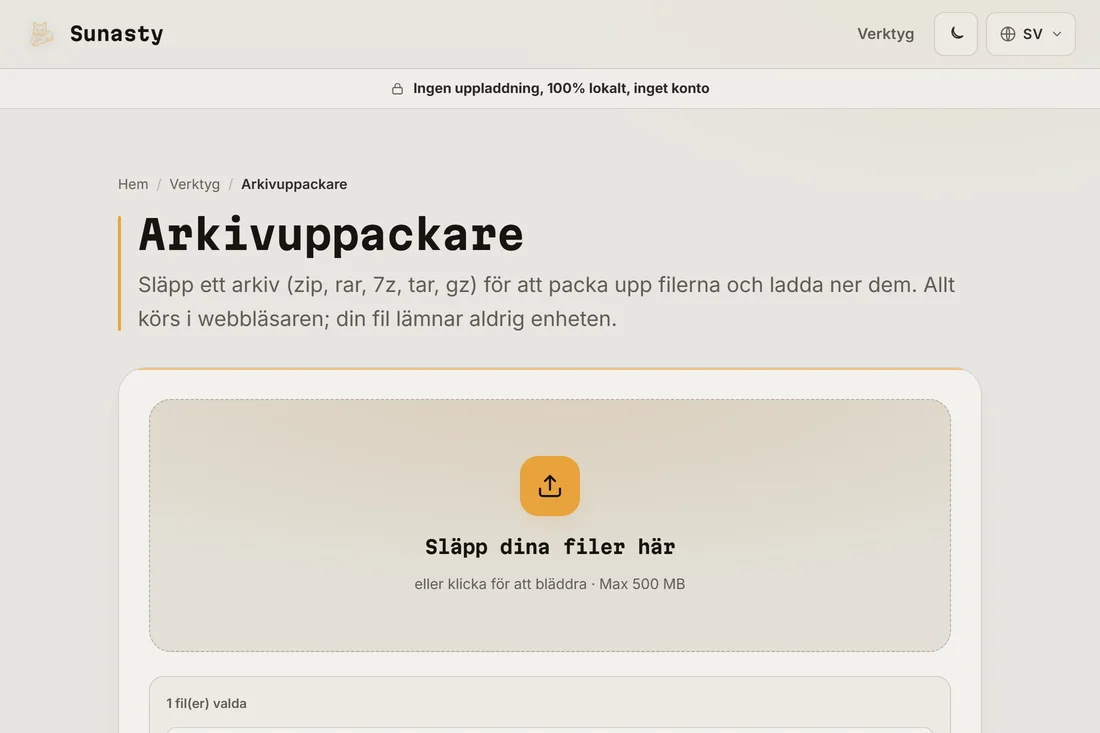Click the chevron beside the SV language code
This screenshot has height=733, width=1100.
[1057, 34]
